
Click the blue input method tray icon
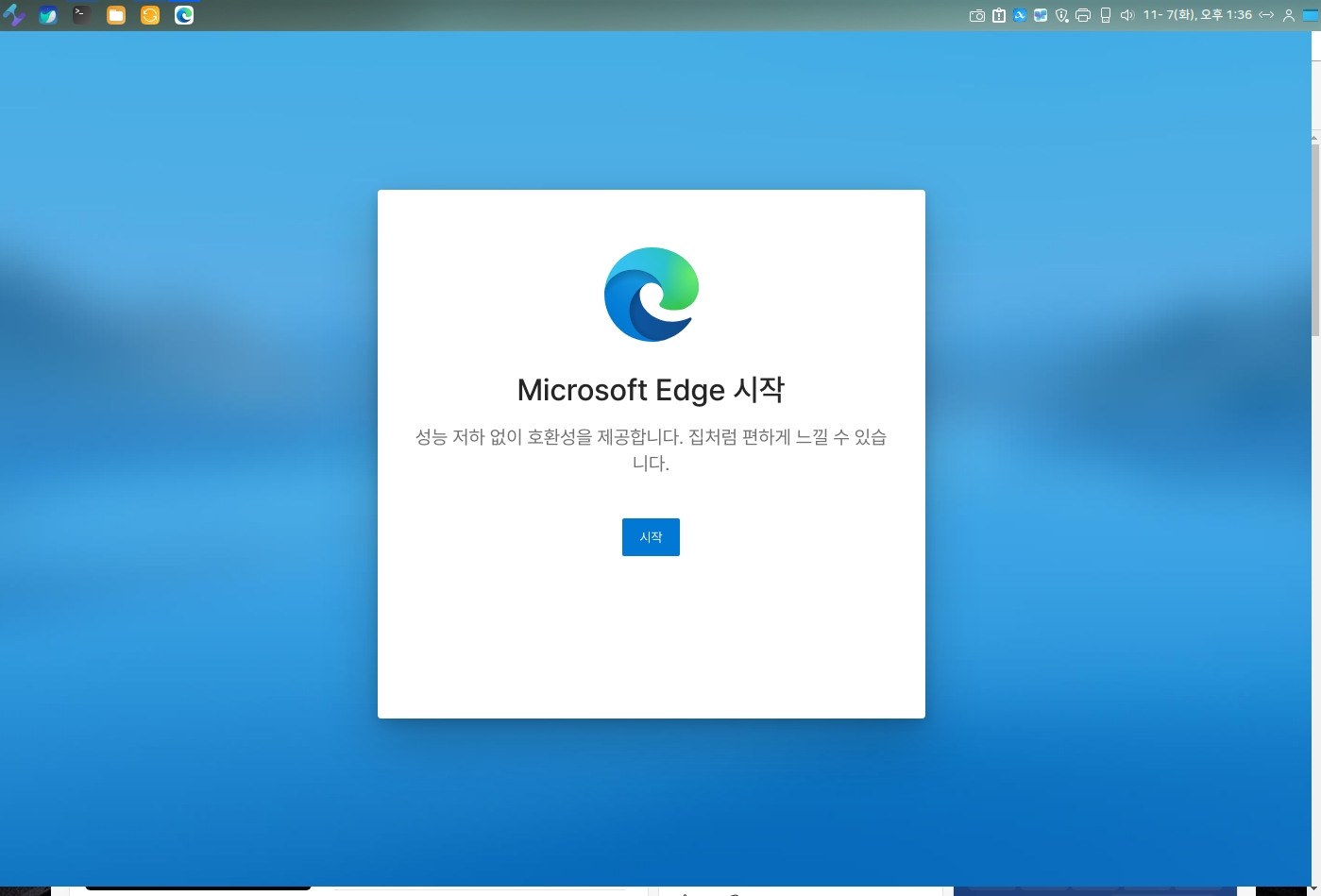pos(1020,15)
